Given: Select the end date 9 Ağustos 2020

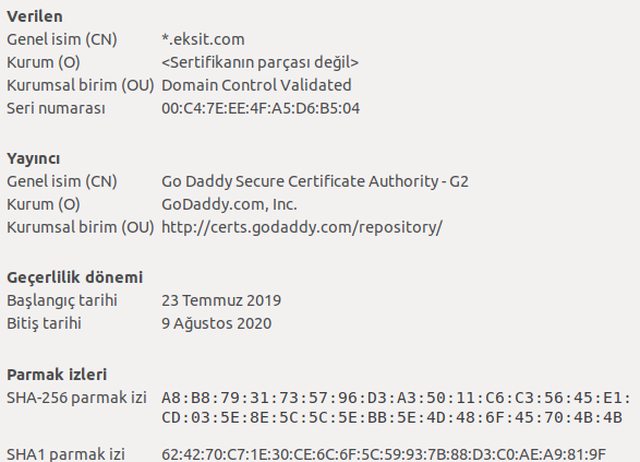Looking at the screenshot, I should [x=216, y=324].
